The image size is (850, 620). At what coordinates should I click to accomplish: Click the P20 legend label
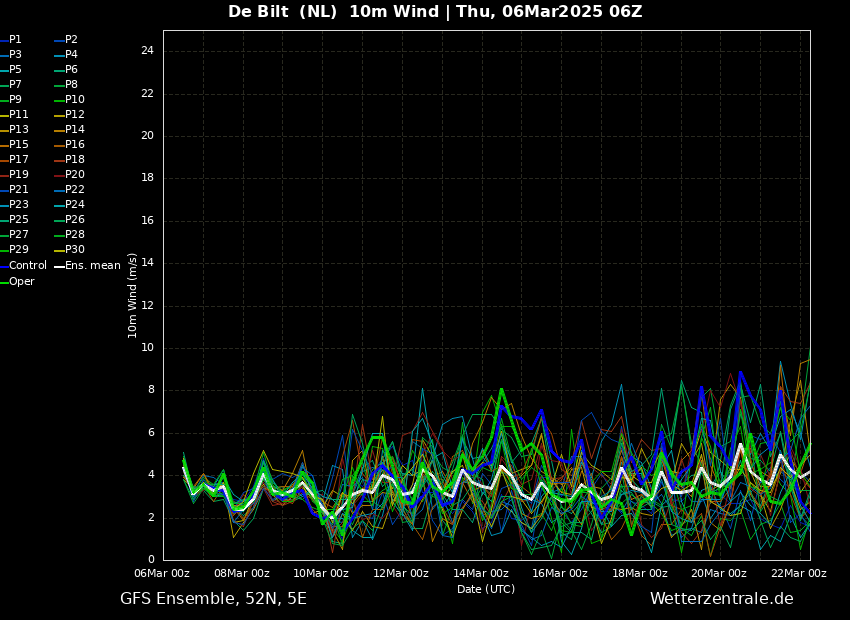[75, 175]
